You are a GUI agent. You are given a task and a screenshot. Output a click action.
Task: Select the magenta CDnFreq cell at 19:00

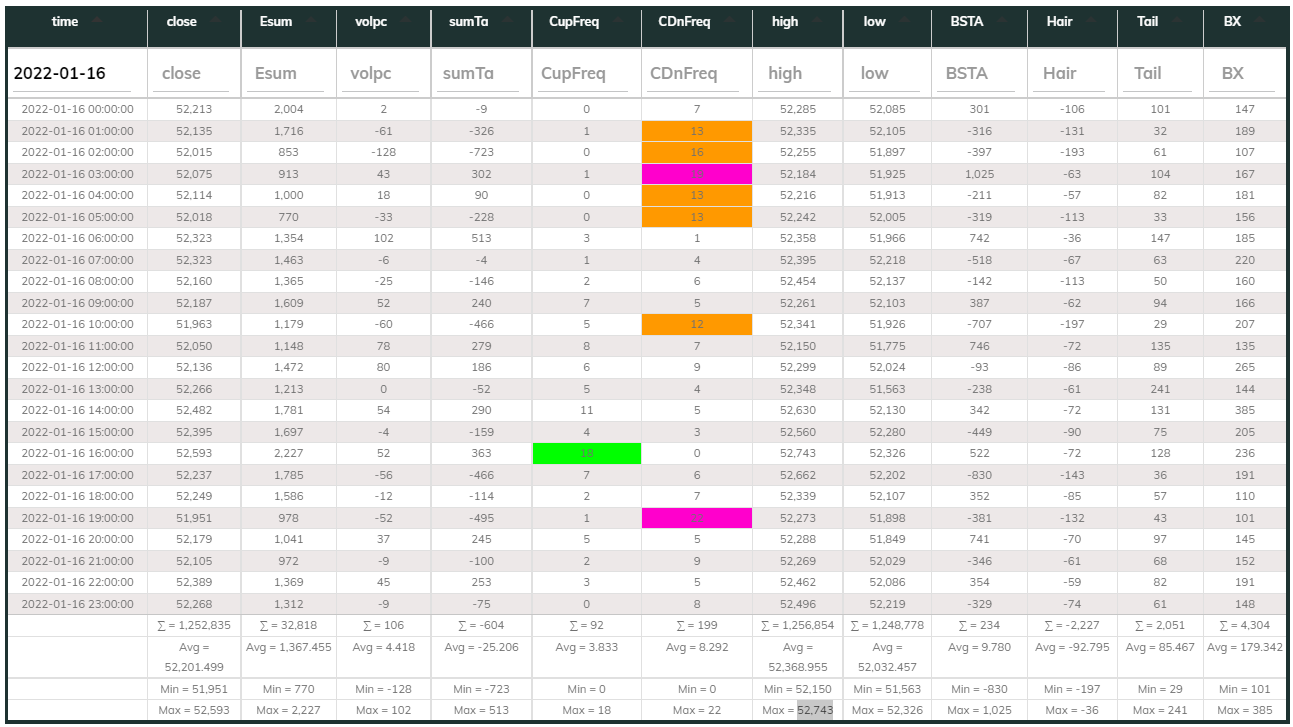(x=697, y=517)
